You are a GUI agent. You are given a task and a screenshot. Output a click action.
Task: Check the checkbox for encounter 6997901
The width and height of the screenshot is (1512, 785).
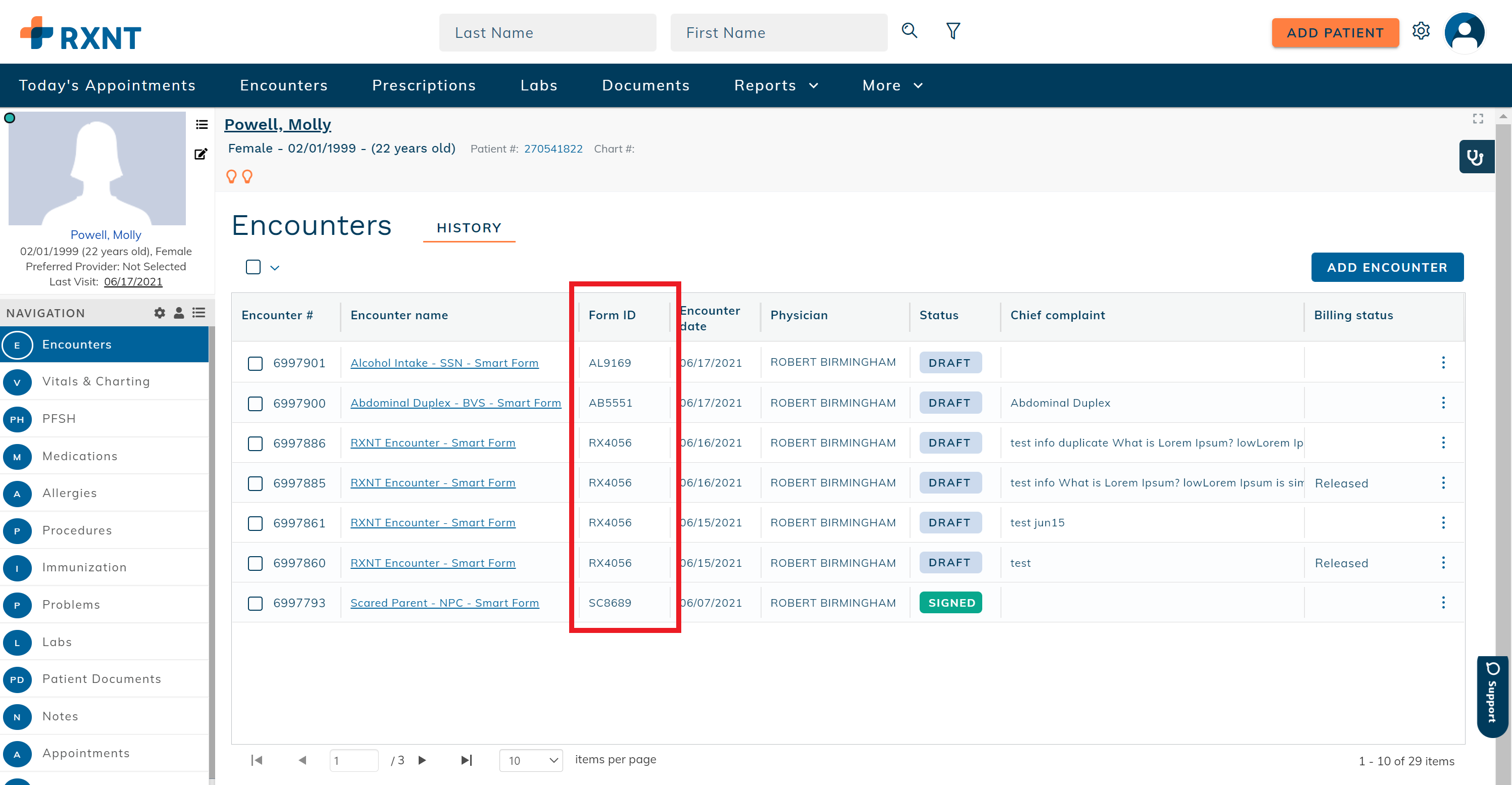(x=255, y=363)
